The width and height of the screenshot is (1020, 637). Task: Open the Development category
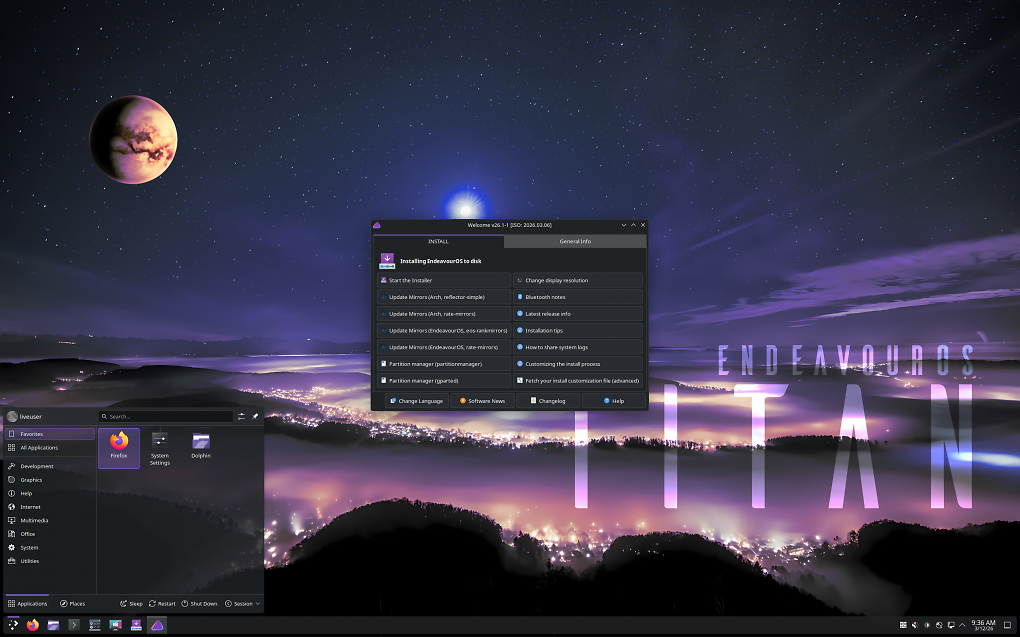click(50, 466)
